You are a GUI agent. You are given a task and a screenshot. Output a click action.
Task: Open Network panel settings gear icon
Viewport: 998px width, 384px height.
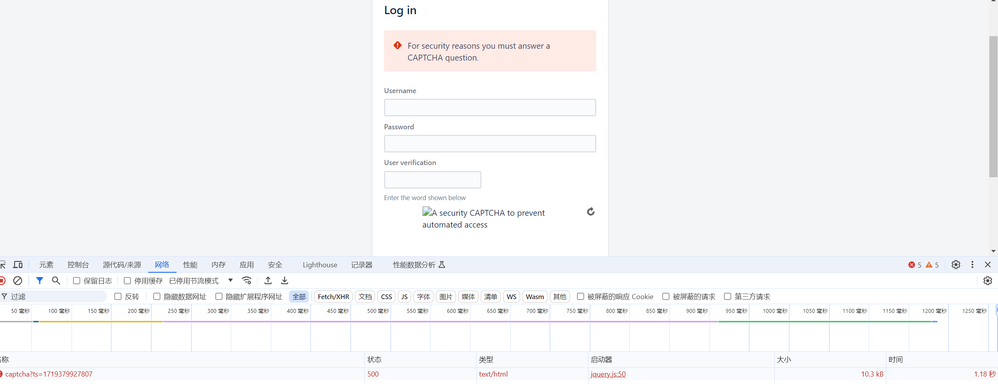[x=988, y=280]
